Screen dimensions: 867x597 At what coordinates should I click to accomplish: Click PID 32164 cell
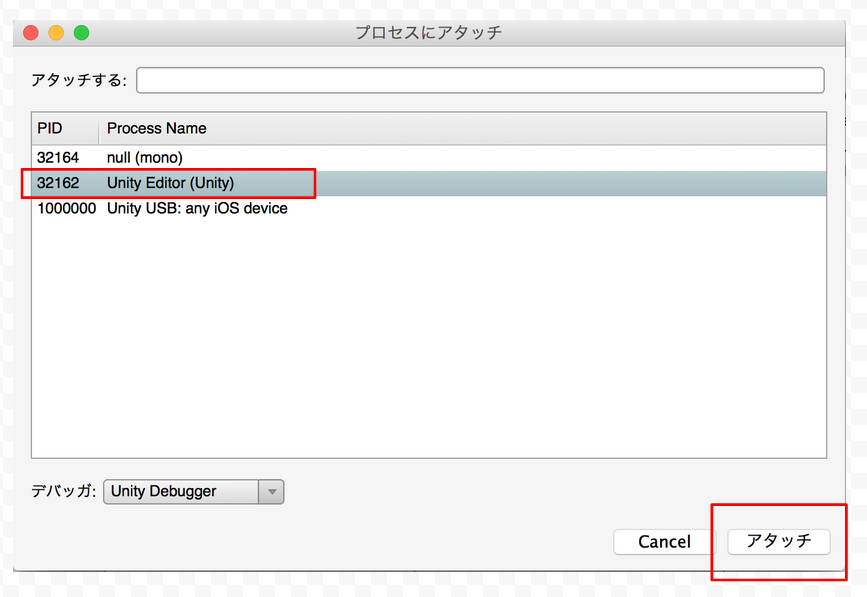click(x=58, y=158)
